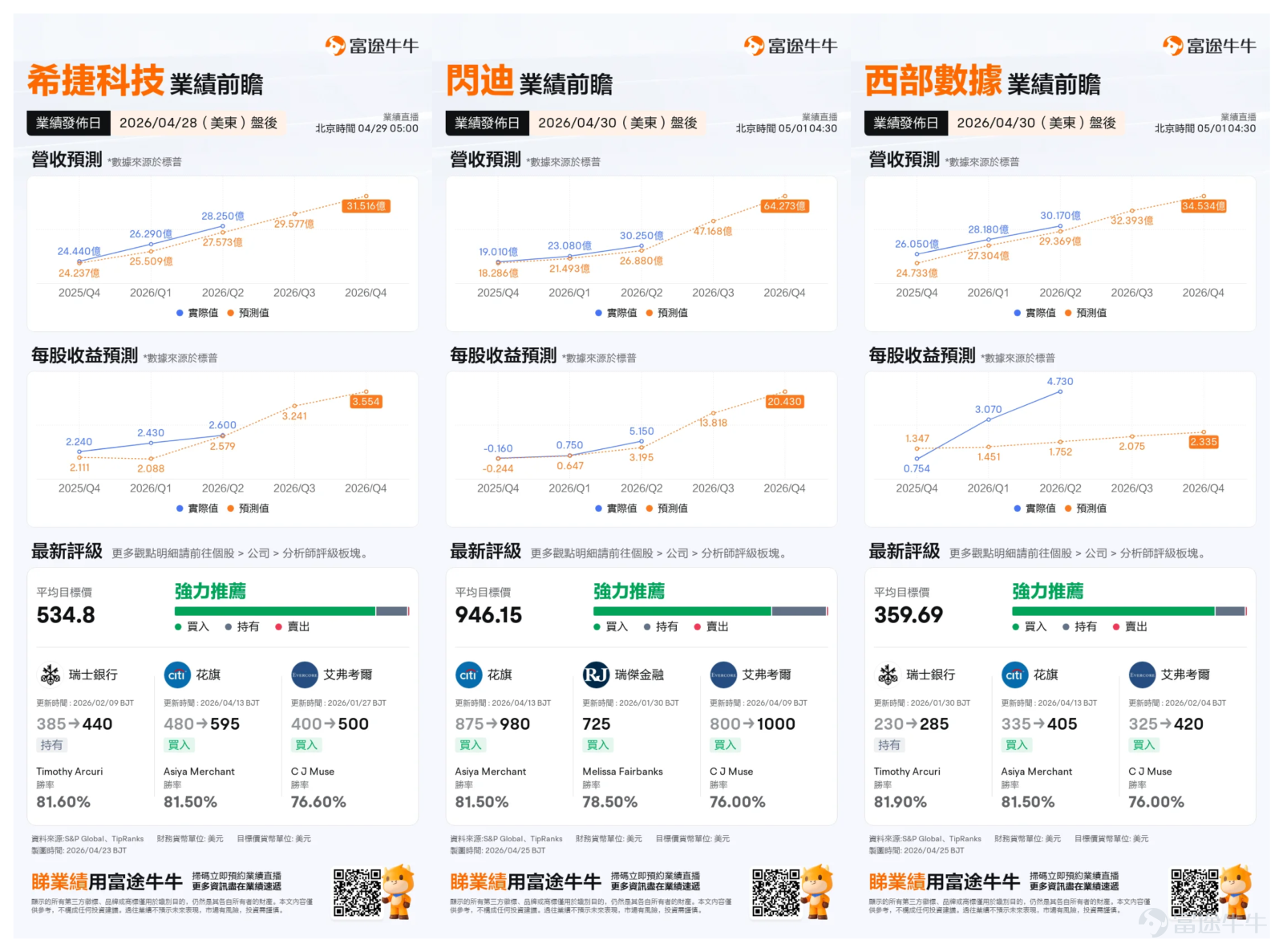Image resolution: width=1283 pixels, height=952 pixels.
Task: Click the 西部數據 analyst rating distribution bar
Action: click(1129, 611)
